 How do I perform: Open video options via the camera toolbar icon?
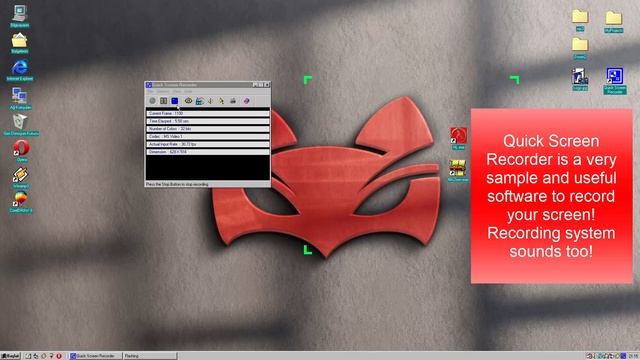coord(199,101)
